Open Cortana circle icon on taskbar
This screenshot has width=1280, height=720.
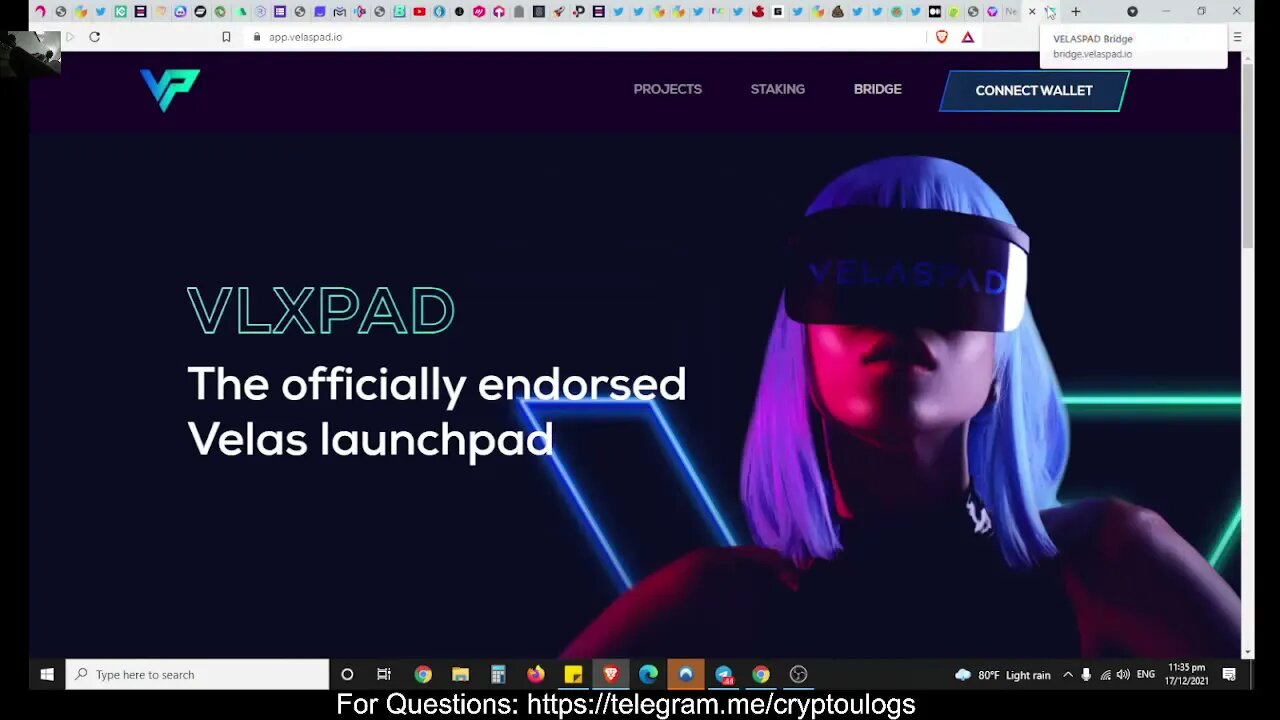pos(347,674)
